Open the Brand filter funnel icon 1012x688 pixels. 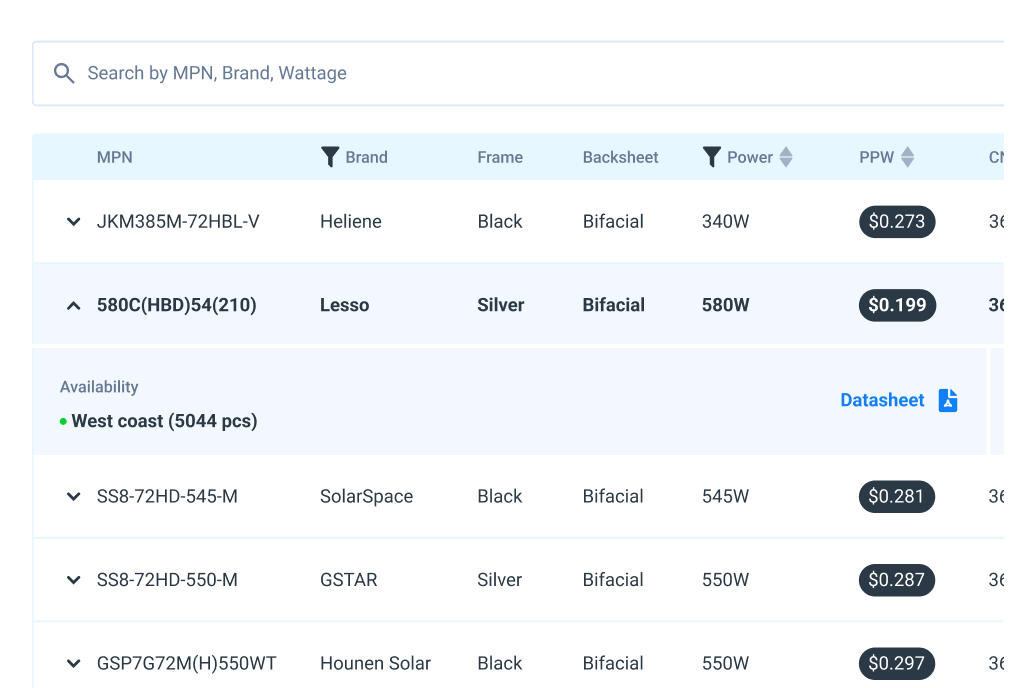pos(330,157)
